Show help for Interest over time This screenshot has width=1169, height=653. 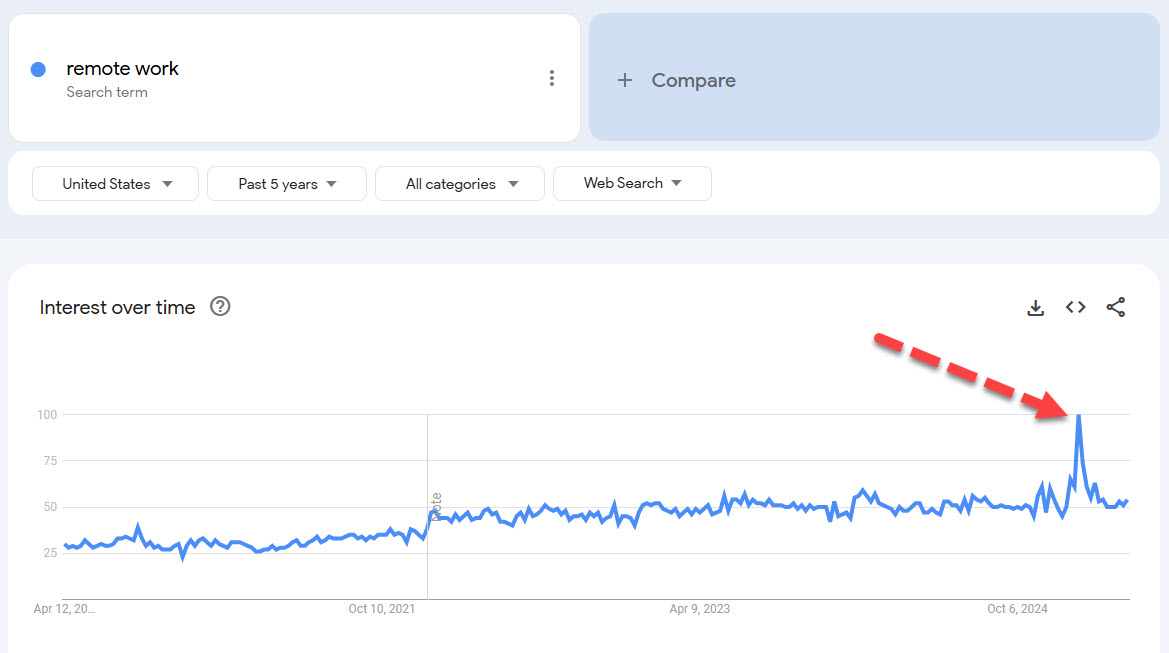point(220,306)
